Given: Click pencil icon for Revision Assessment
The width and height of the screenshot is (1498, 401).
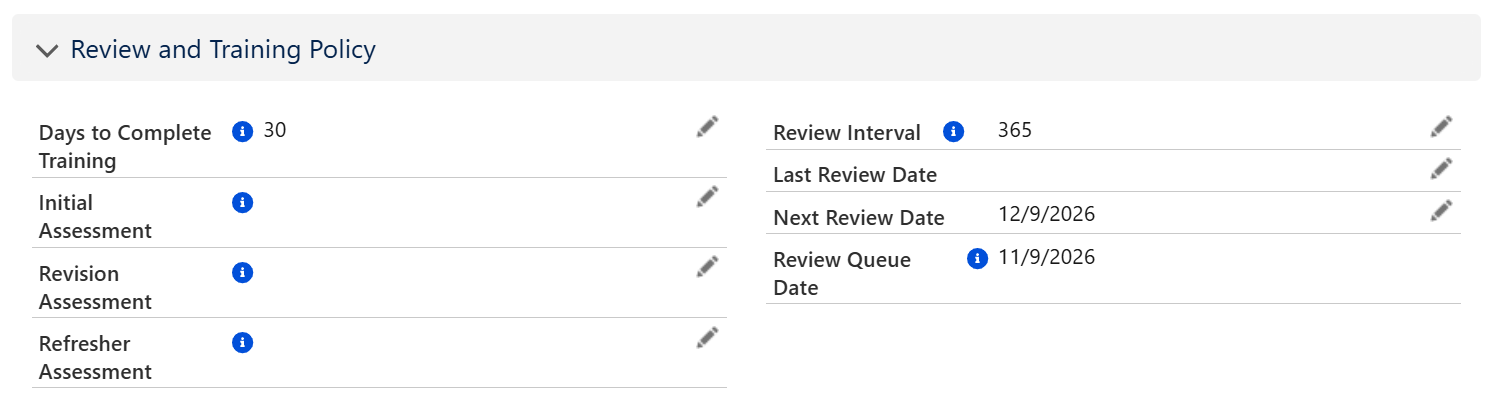Looking at the screenshot, I should 707,267.
